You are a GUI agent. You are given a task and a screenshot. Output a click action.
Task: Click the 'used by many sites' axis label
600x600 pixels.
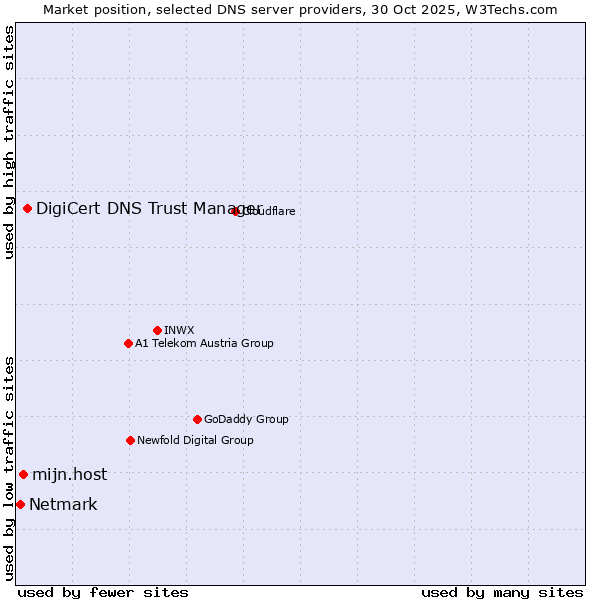502,592
